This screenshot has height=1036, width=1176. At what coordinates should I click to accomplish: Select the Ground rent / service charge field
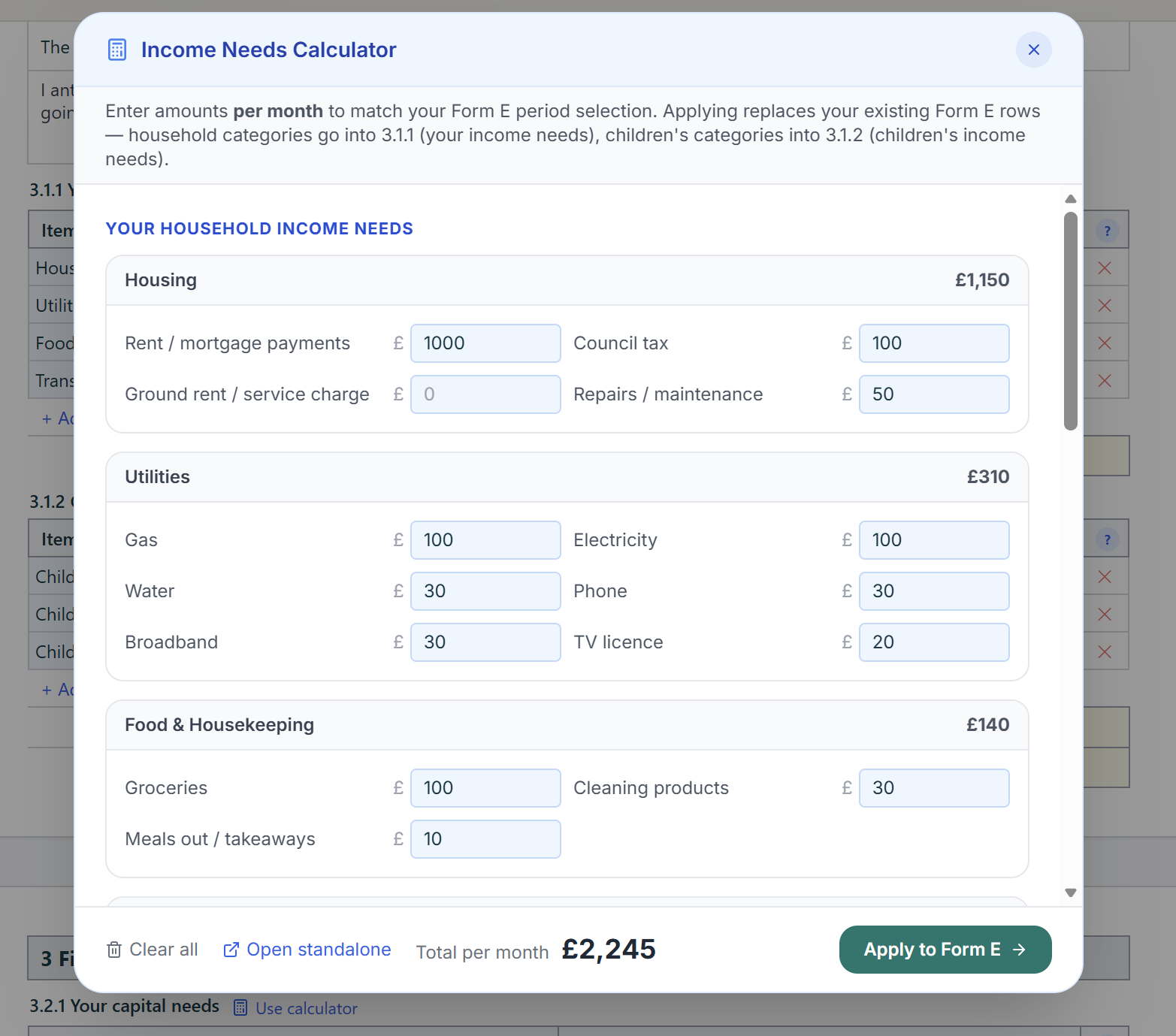(485, 394)
